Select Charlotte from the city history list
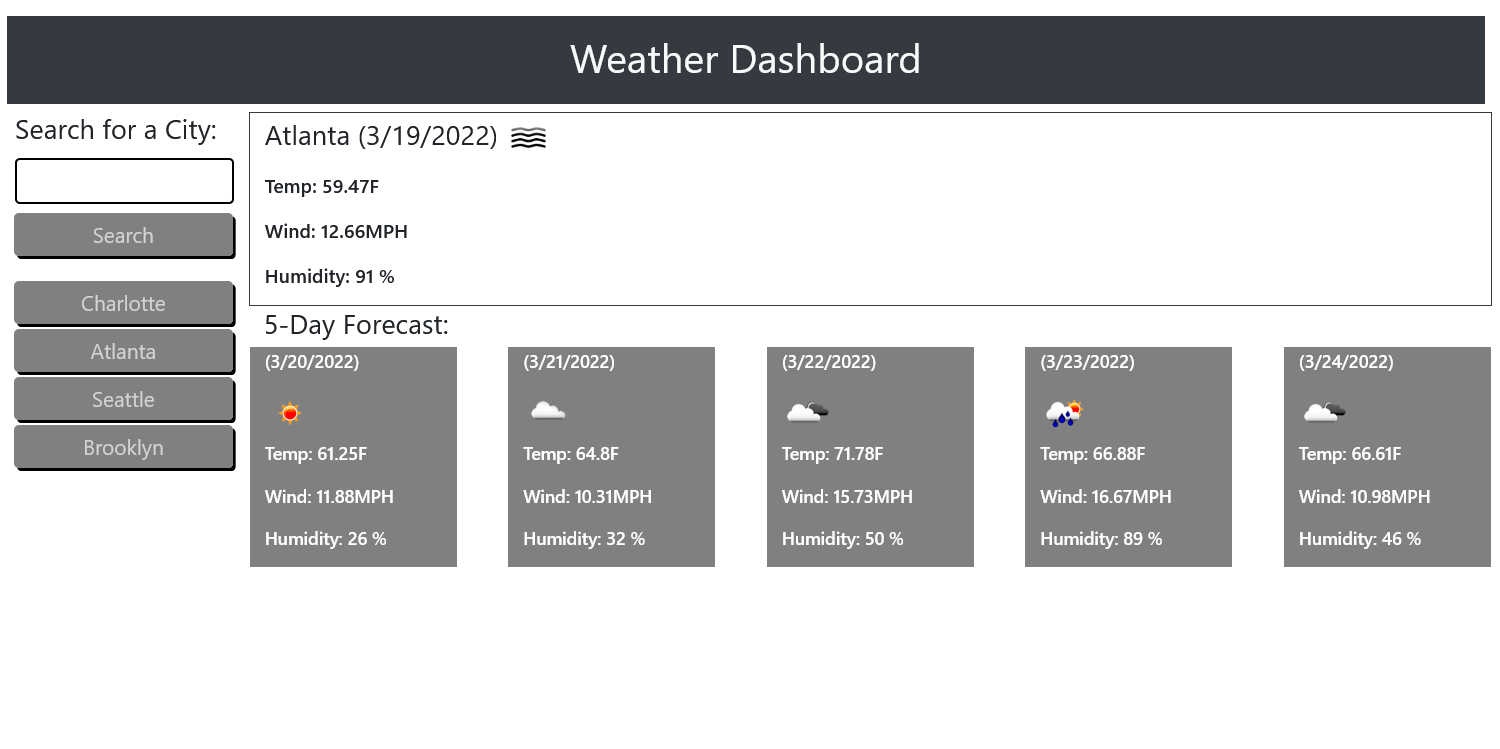Screen dimensions: 1500x749 (x=123, y=303)
